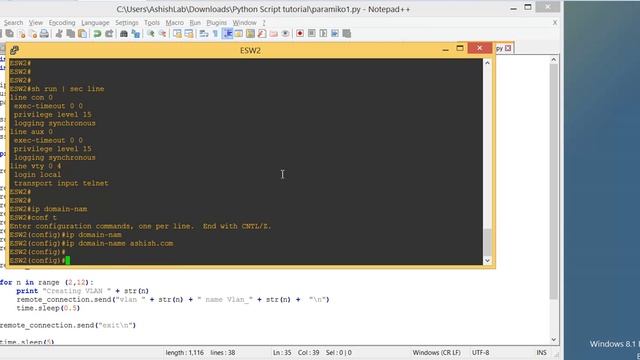Toggle the highlighted Indent Guide button
Viewport: 640px width, 360px height.
click(227, 34)
